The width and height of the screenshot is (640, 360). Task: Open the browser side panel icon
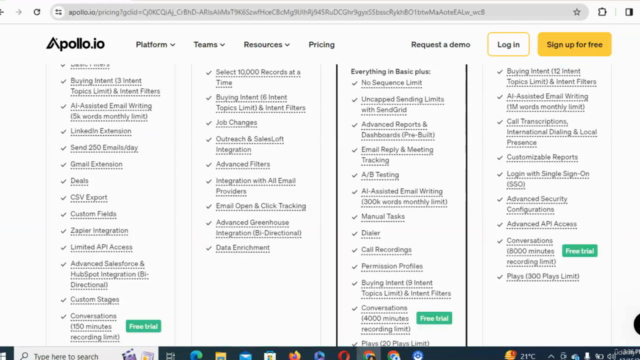pyautogui.click(x=629, y=12)
